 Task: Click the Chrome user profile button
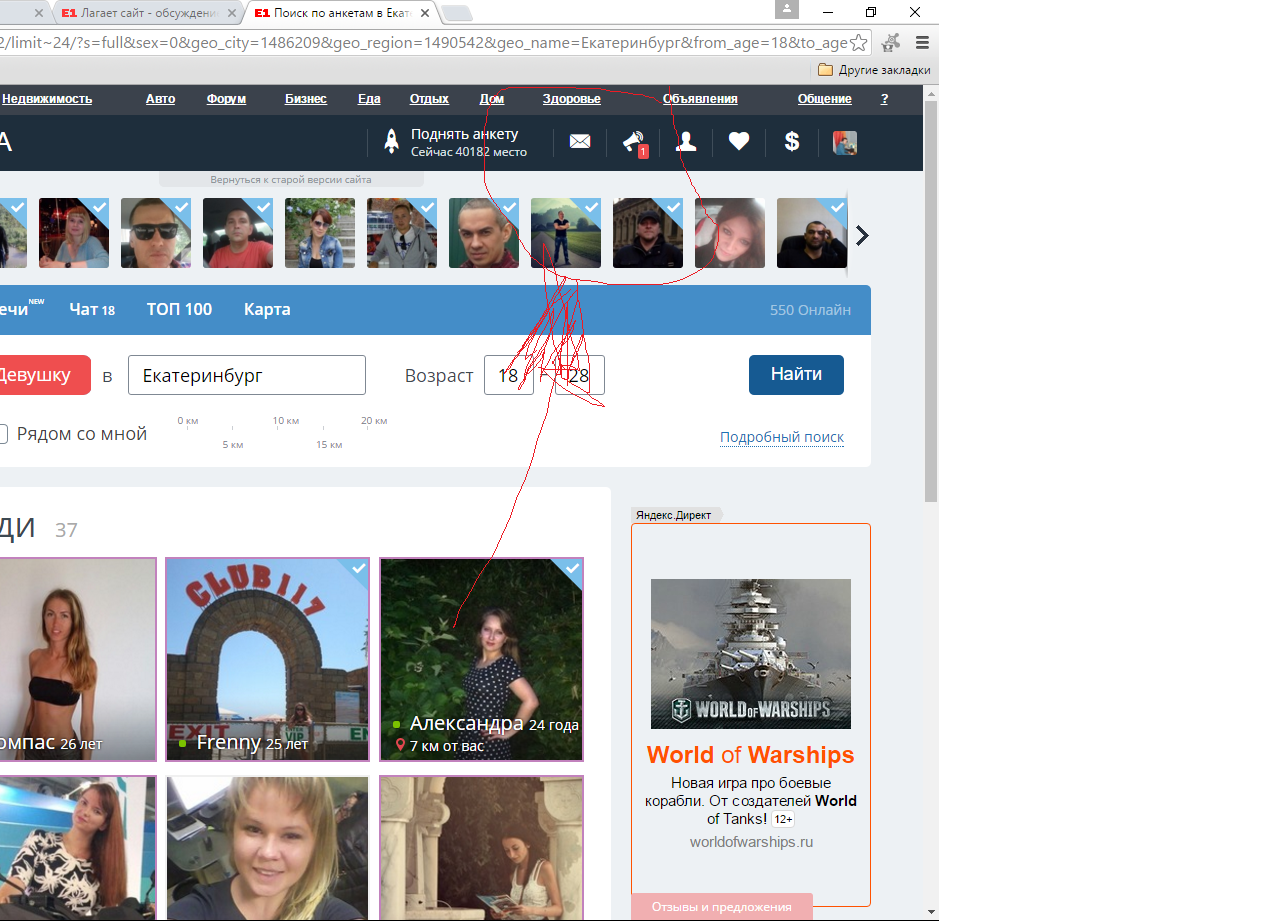click(x=787, y=10)
